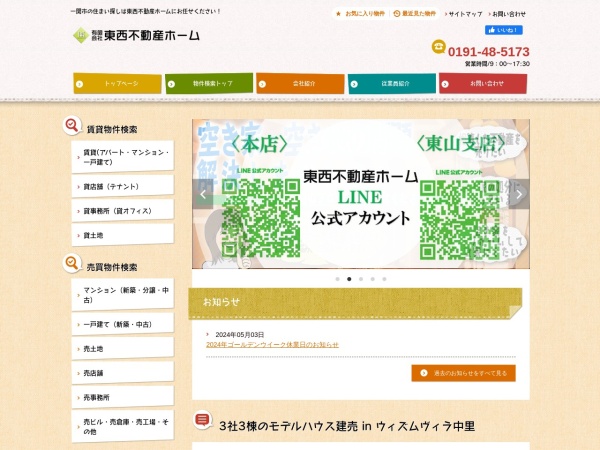Jump to third carousel slide dot

(x=361, y=279)
